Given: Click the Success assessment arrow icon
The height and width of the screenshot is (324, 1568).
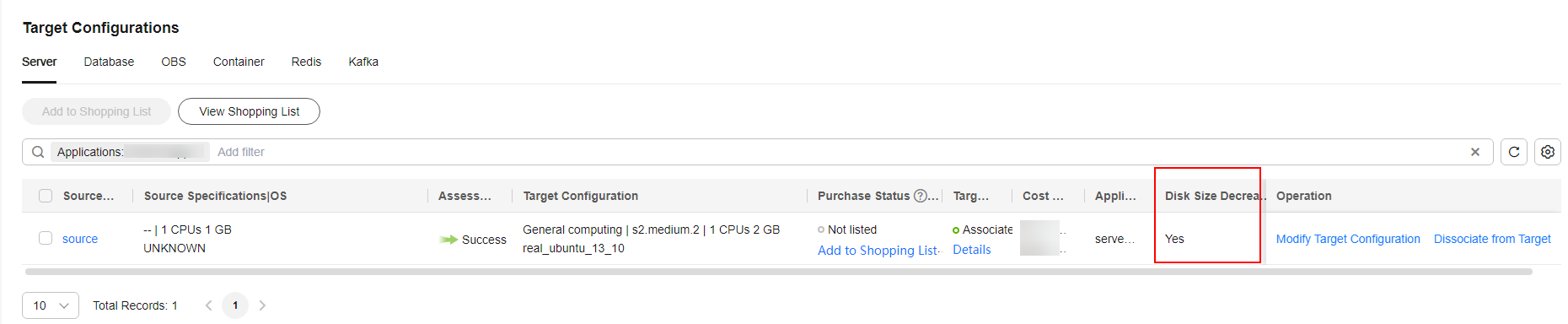Looking at the screenshot, I should tap(448, 240).
